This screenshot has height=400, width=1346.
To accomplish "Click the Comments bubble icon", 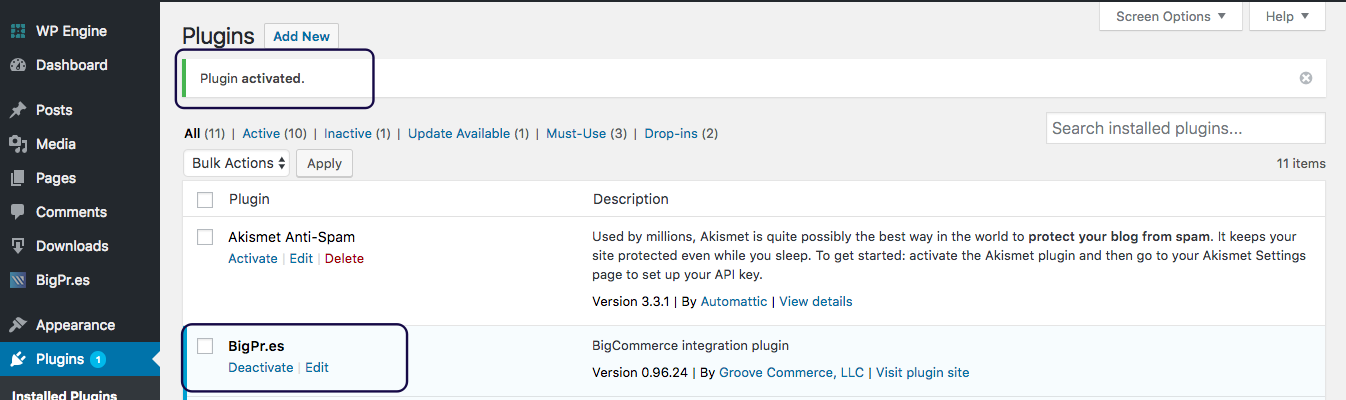I will point(18,212).
